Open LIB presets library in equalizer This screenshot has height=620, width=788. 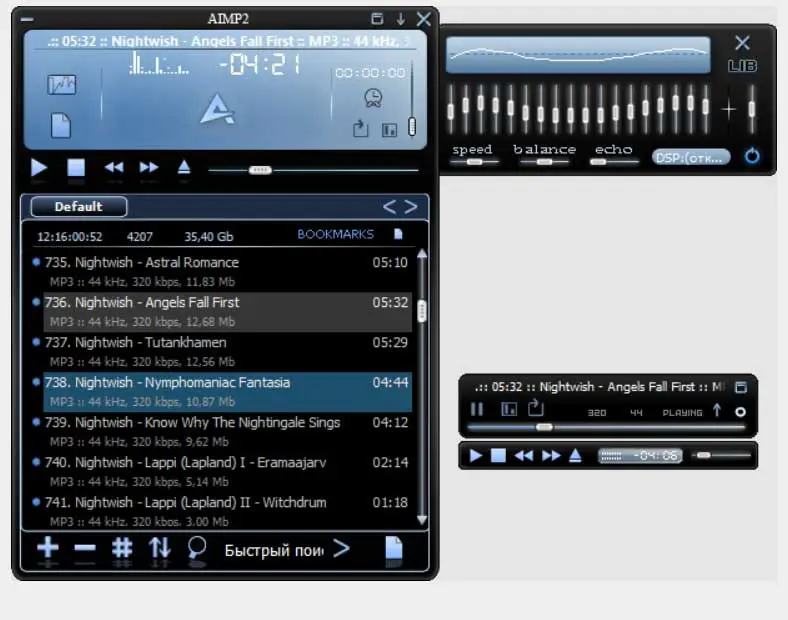[x=742, y=66]
